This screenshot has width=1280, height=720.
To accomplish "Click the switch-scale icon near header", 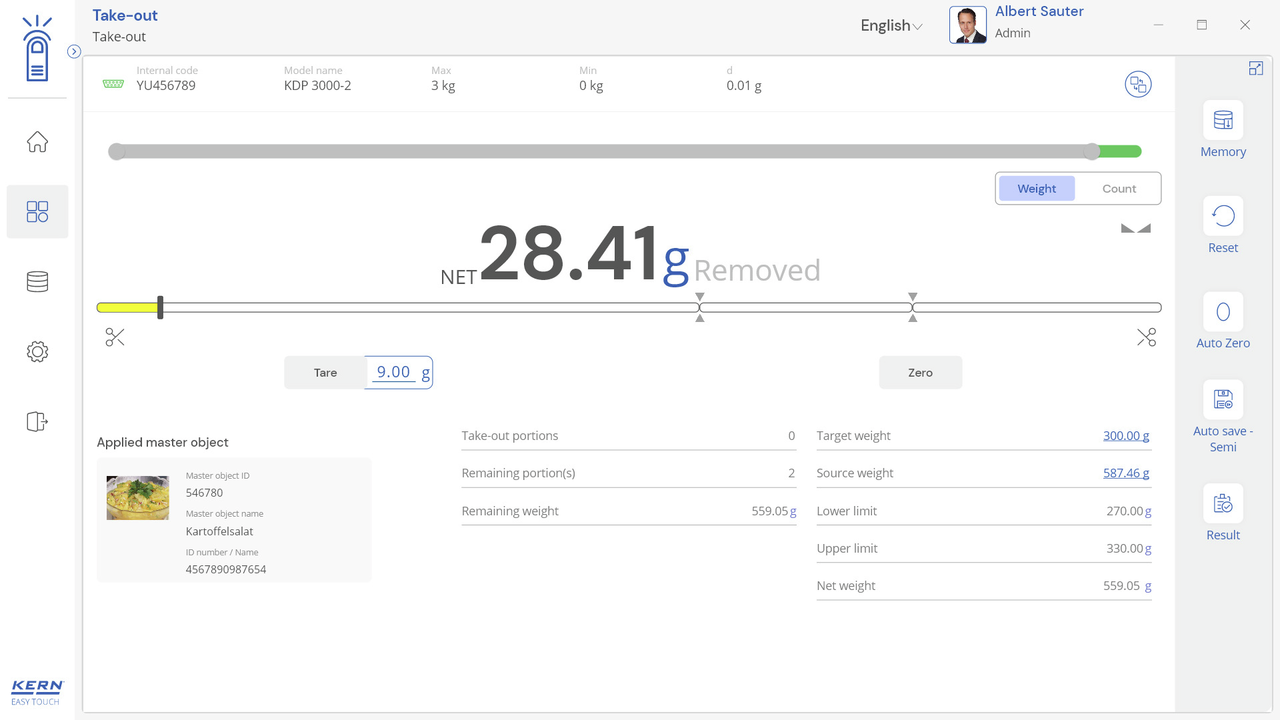I will [1137, 85].
